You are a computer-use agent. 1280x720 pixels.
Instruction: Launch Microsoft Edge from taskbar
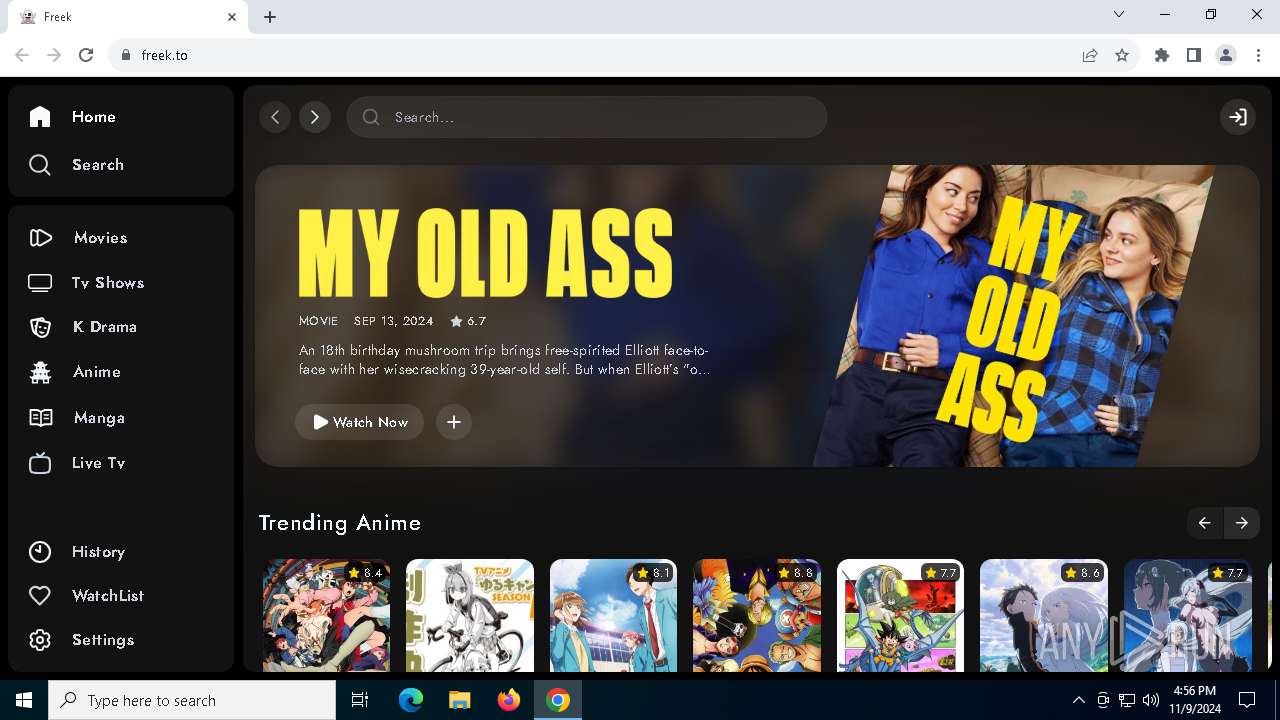411,700
